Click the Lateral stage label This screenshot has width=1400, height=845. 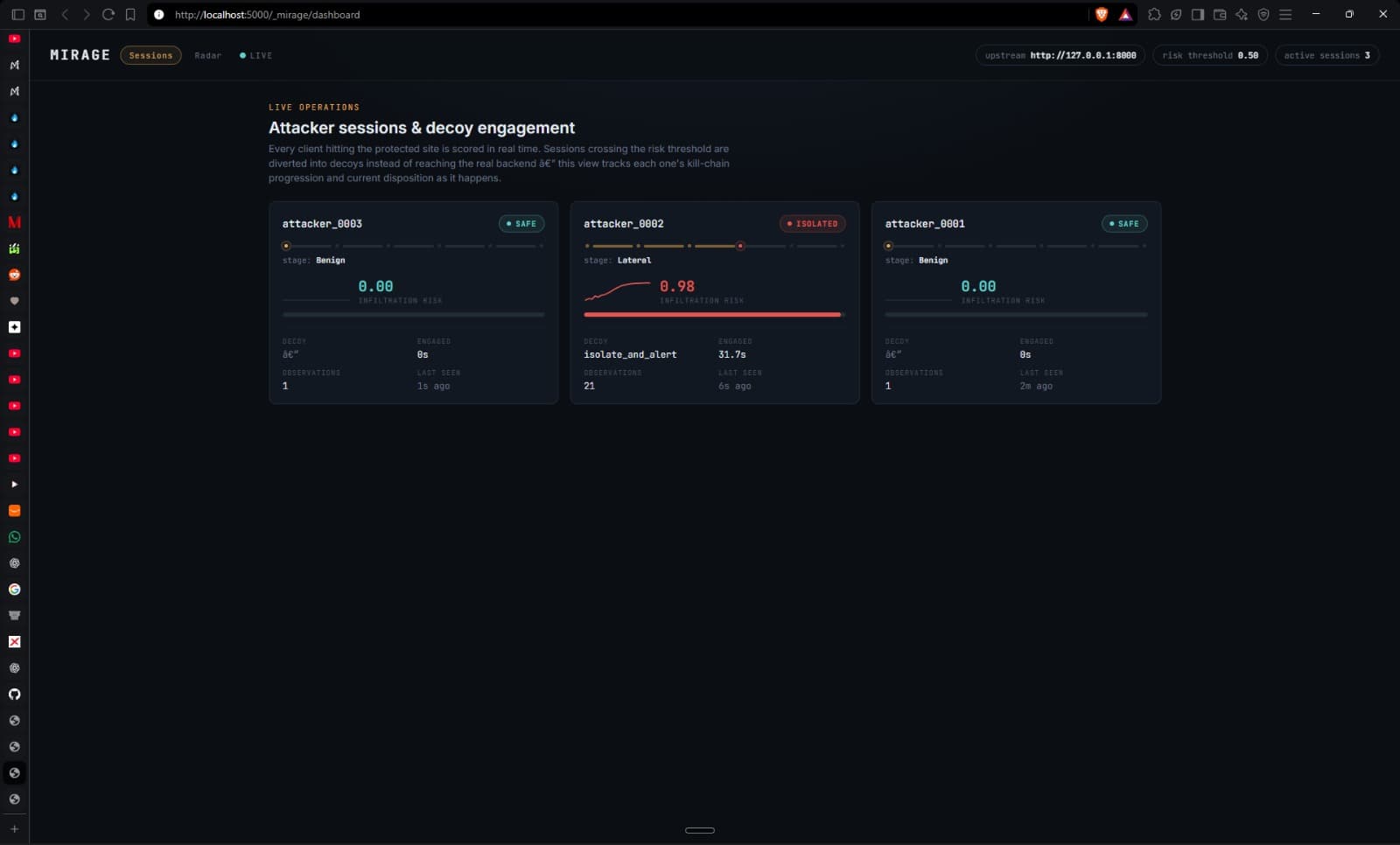[634, 260]
